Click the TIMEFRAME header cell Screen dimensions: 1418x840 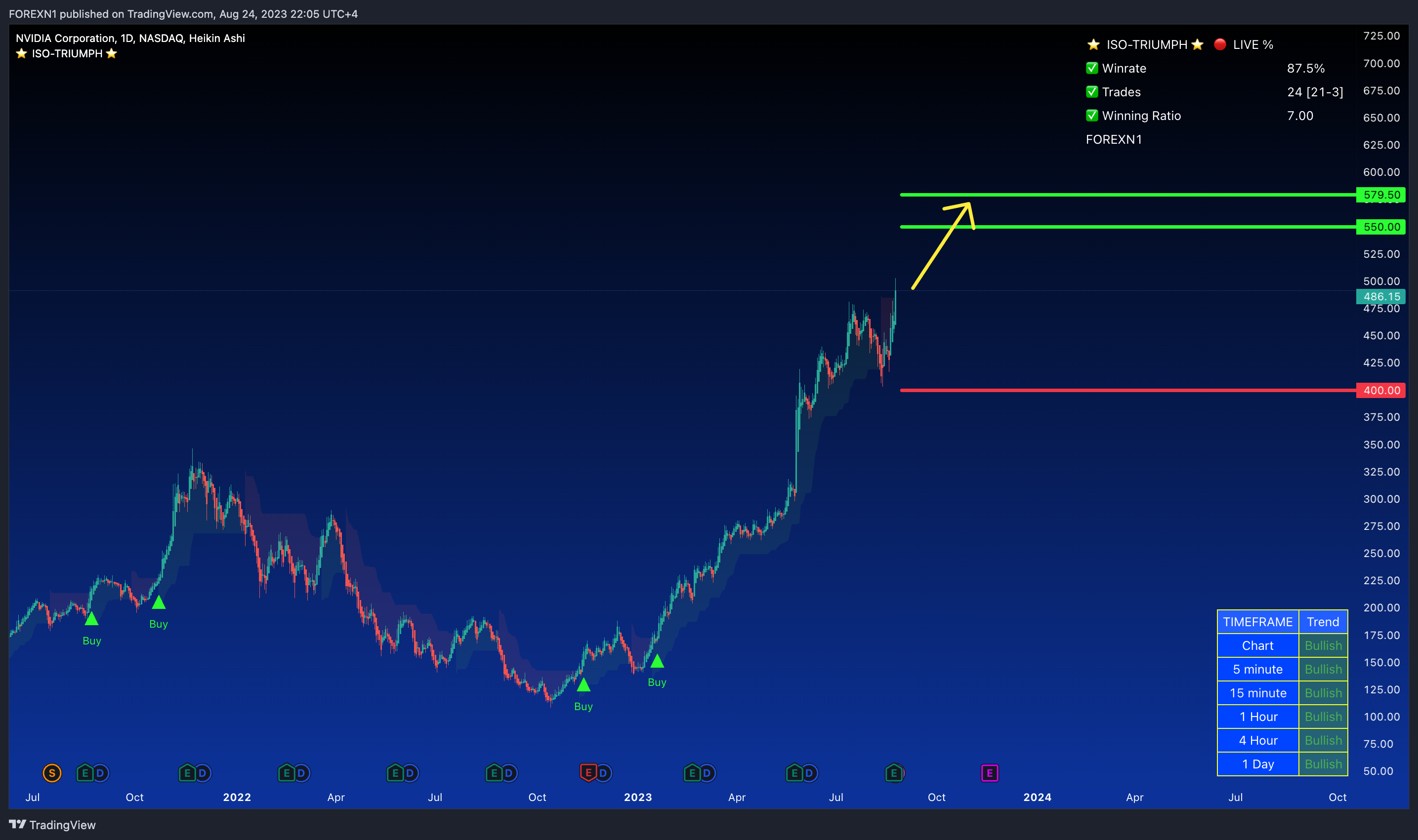tap(1258, 622)
